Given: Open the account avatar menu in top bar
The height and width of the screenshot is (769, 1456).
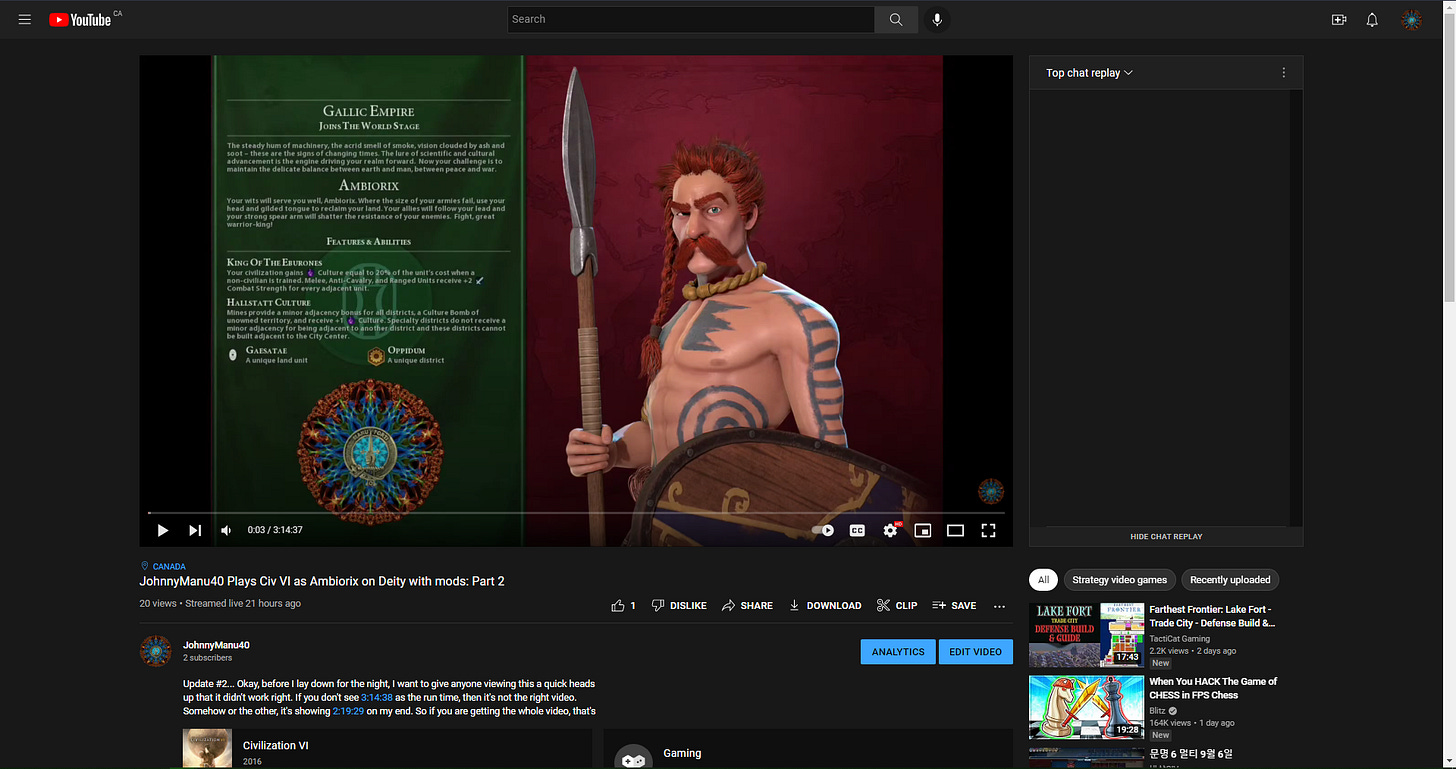Looking at the screenshot, I should coord(1411,19).
